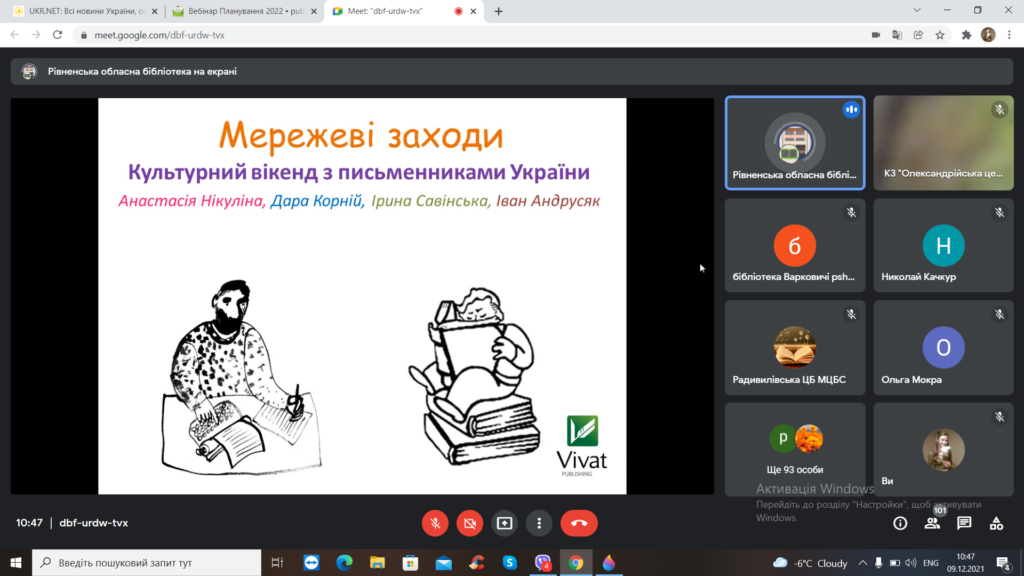The width and height of the screenshot is (1024, 576).
Task: Open the meeting details info icon
Action: pos(900,523)
